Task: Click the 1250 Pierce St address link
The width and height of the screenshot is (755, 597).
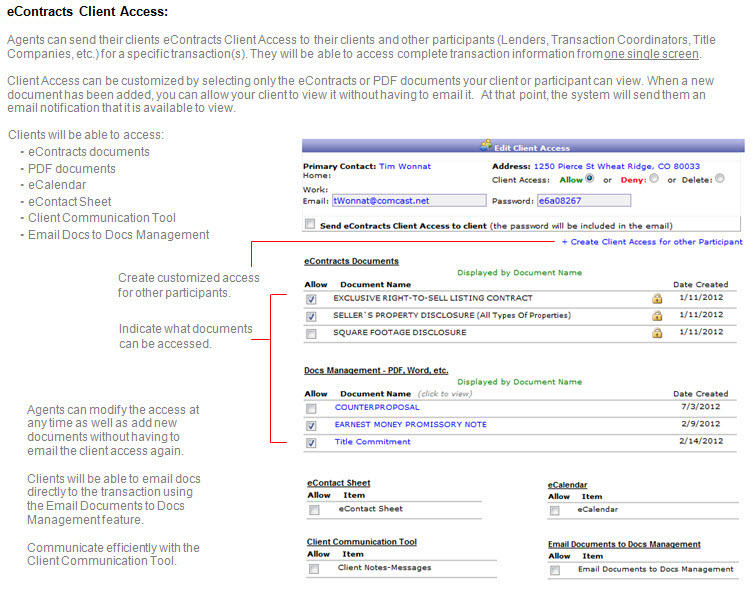Action: [x=616, y=166]
